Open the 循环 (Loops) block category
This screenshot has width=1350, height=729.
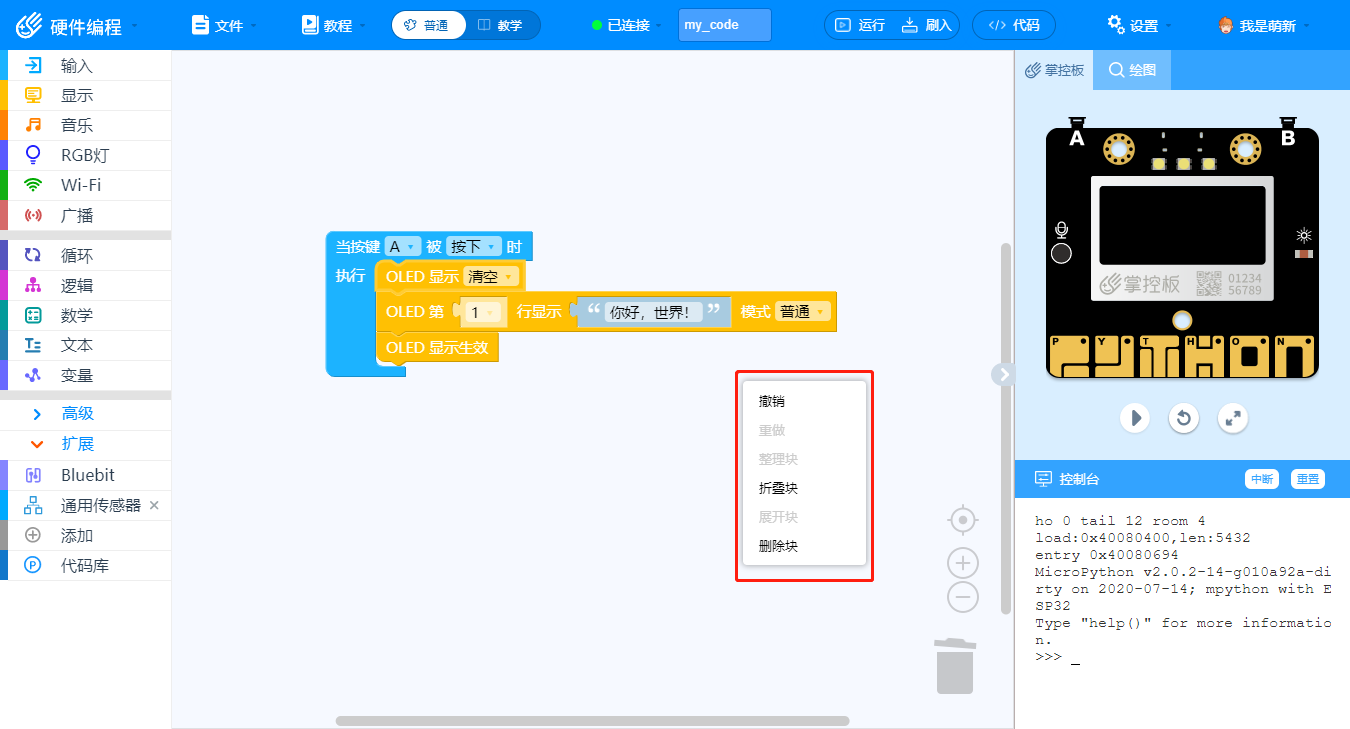coord(85,256)
